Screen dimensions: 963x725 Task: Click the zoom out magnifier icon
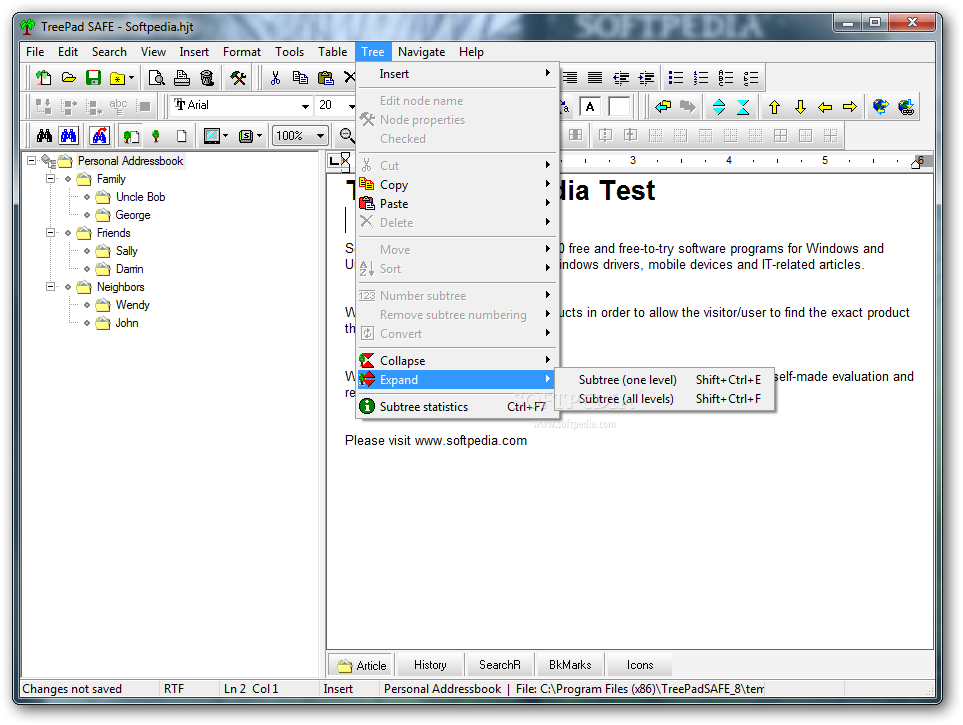[347, 136]
